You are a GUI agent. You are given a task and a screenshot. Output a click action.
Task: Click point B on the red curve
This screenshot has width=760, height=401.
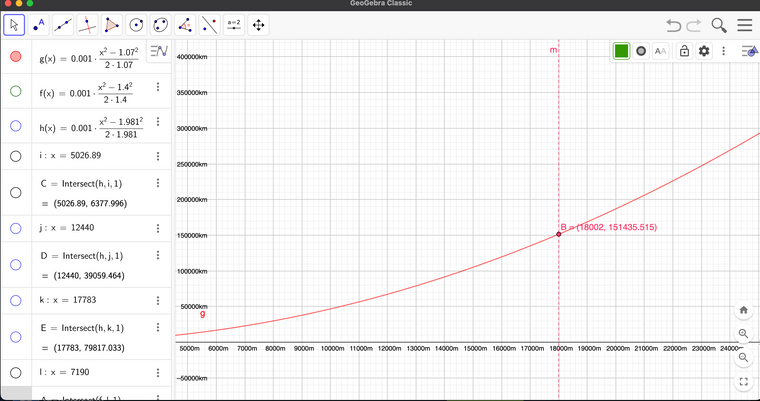[x=558, y=234]
